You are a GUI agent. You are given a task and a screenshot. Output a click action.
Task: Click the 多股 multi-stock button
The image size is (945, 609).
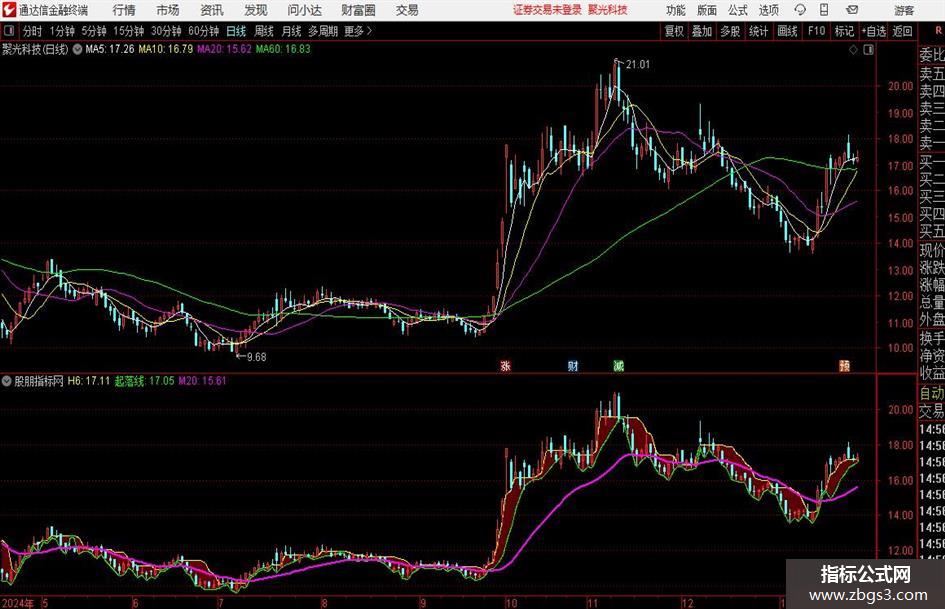click(730, 31)
